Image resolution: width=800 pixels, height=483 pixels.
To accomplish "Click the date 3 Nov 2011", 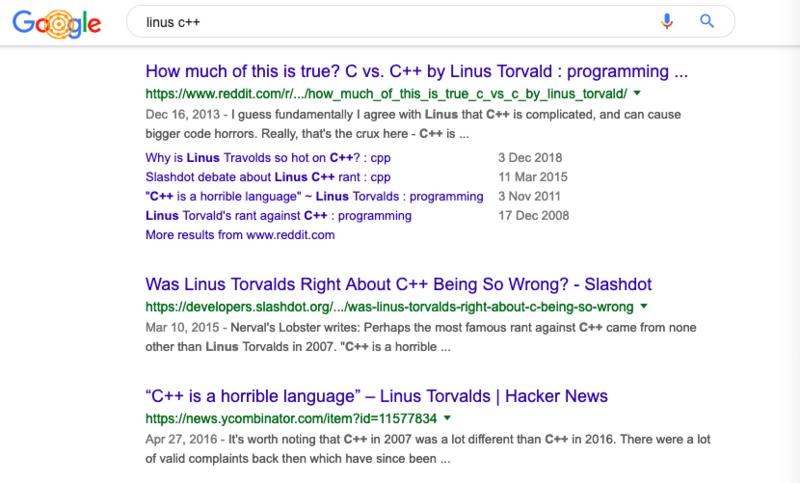I will click(x=530, y=196).
